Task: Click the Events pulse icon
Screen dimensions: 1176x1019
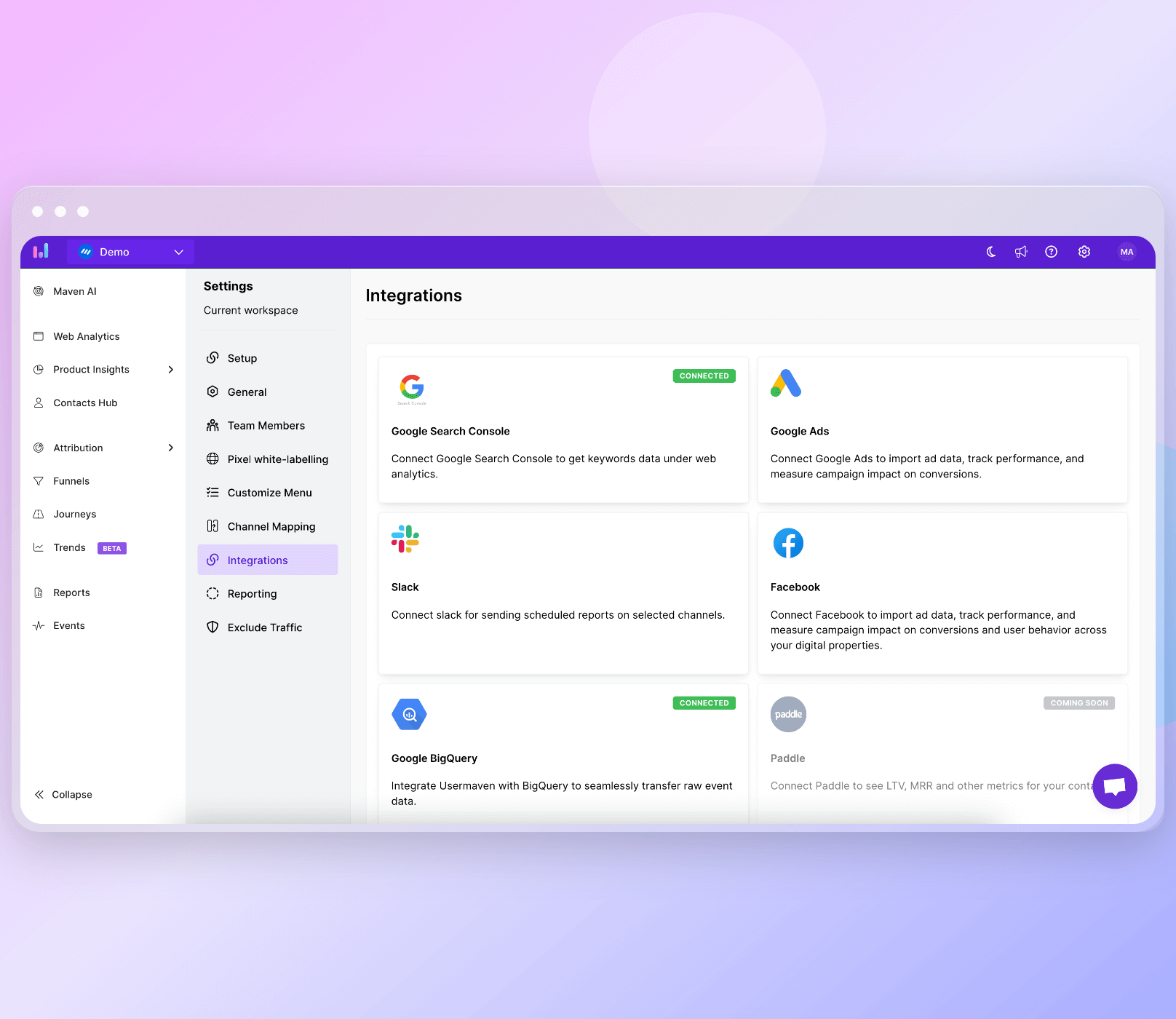Action: click(39, 625)
